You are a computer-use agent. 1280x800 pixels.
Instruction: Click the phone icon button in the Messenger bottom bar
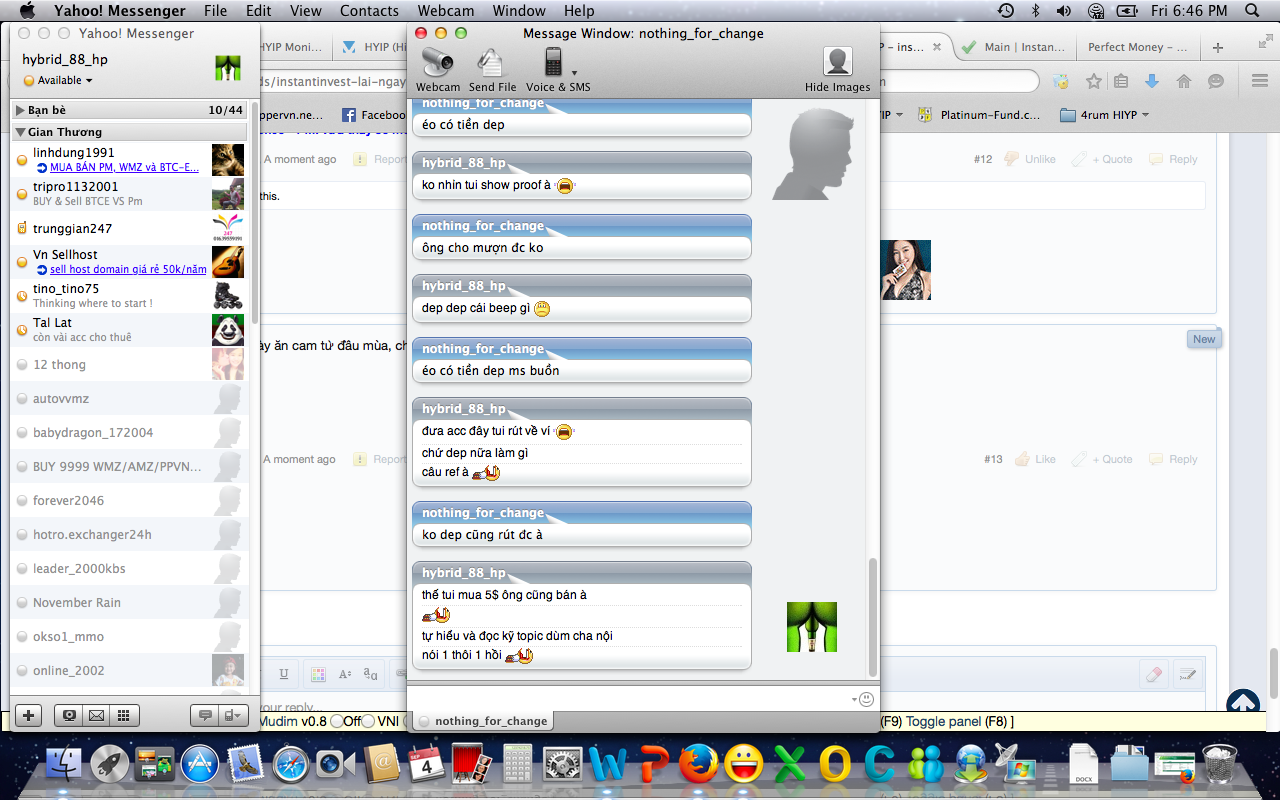click(x=234, y=715)
